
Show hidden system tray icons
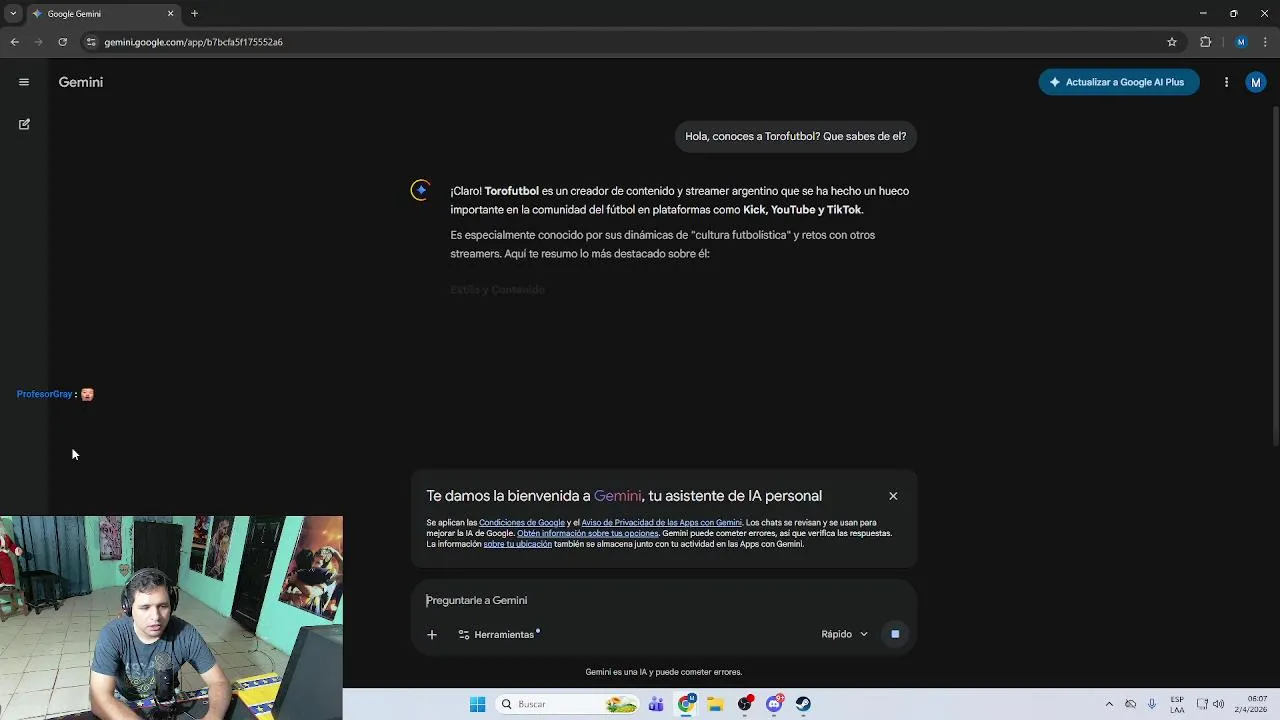click(1109, 704)
